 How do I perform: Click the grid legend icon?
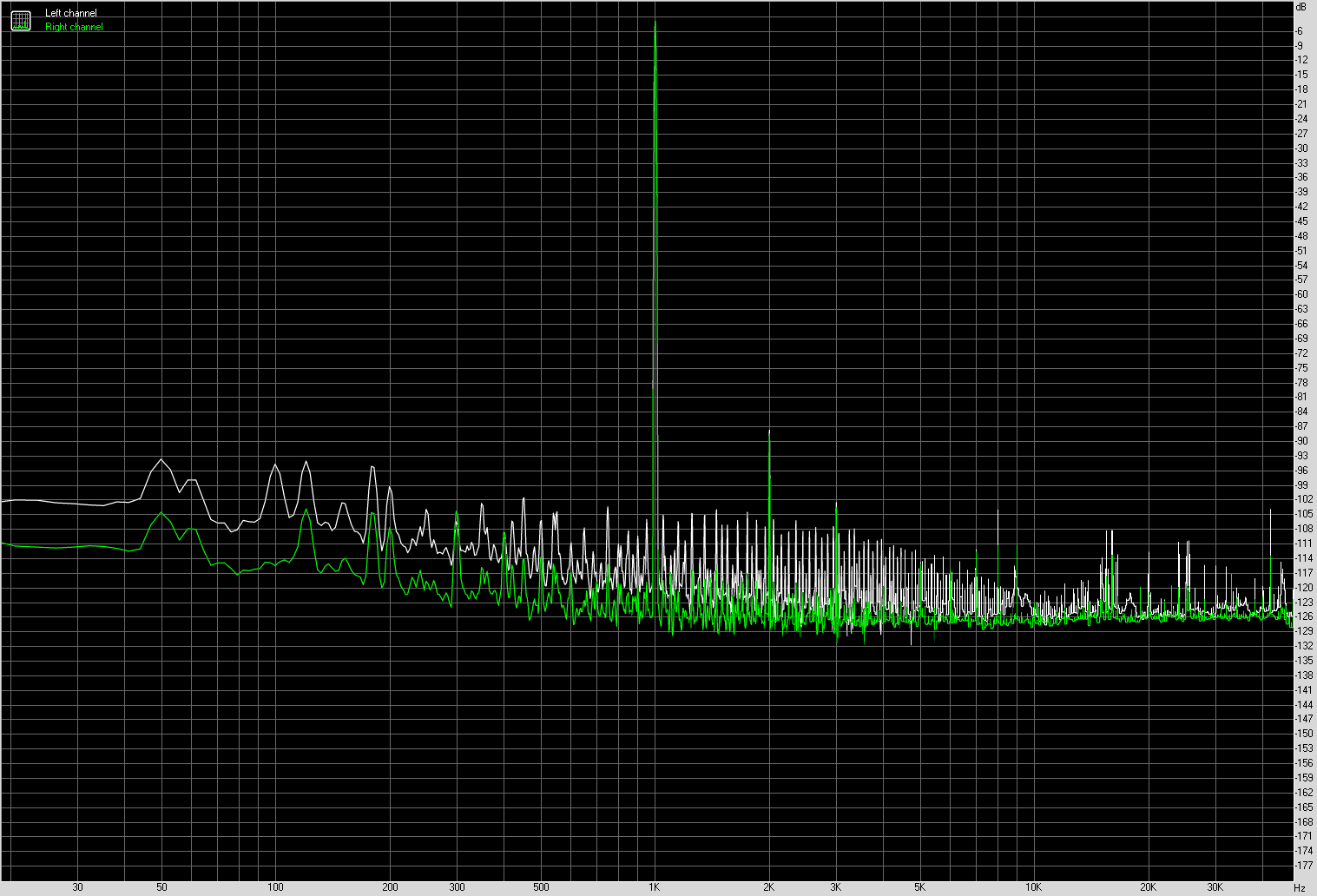tap(21, 20)
